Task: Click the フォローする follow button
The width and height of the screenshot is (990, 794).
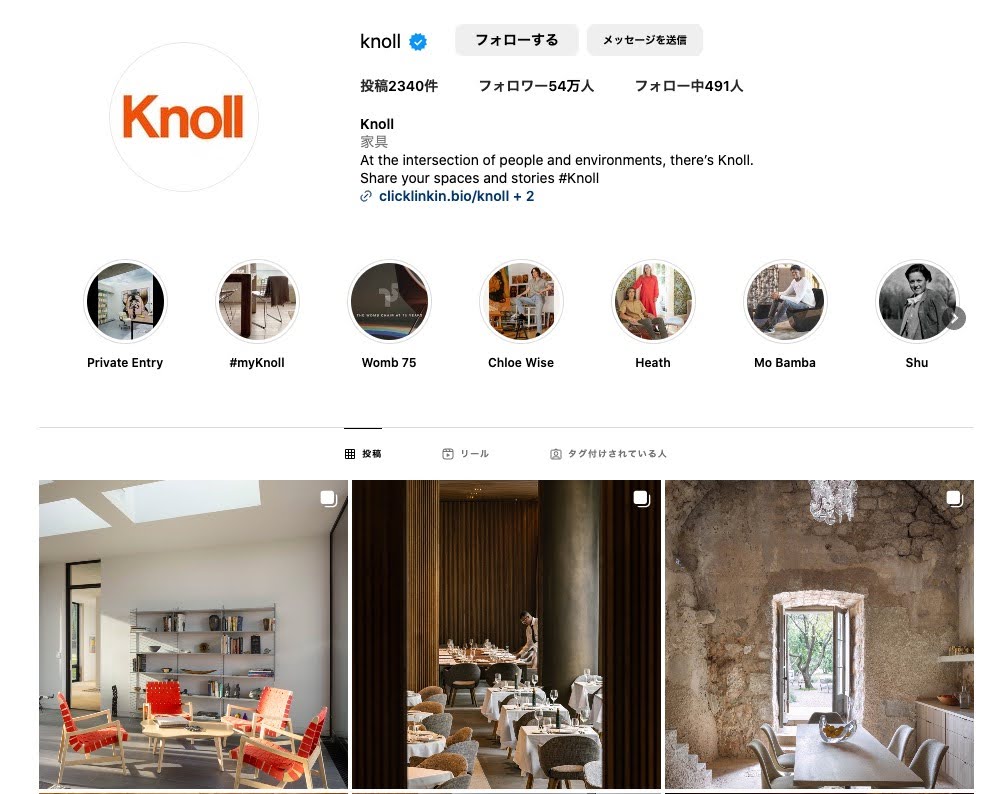Action: pyautogui.click(x=516, y=40)
